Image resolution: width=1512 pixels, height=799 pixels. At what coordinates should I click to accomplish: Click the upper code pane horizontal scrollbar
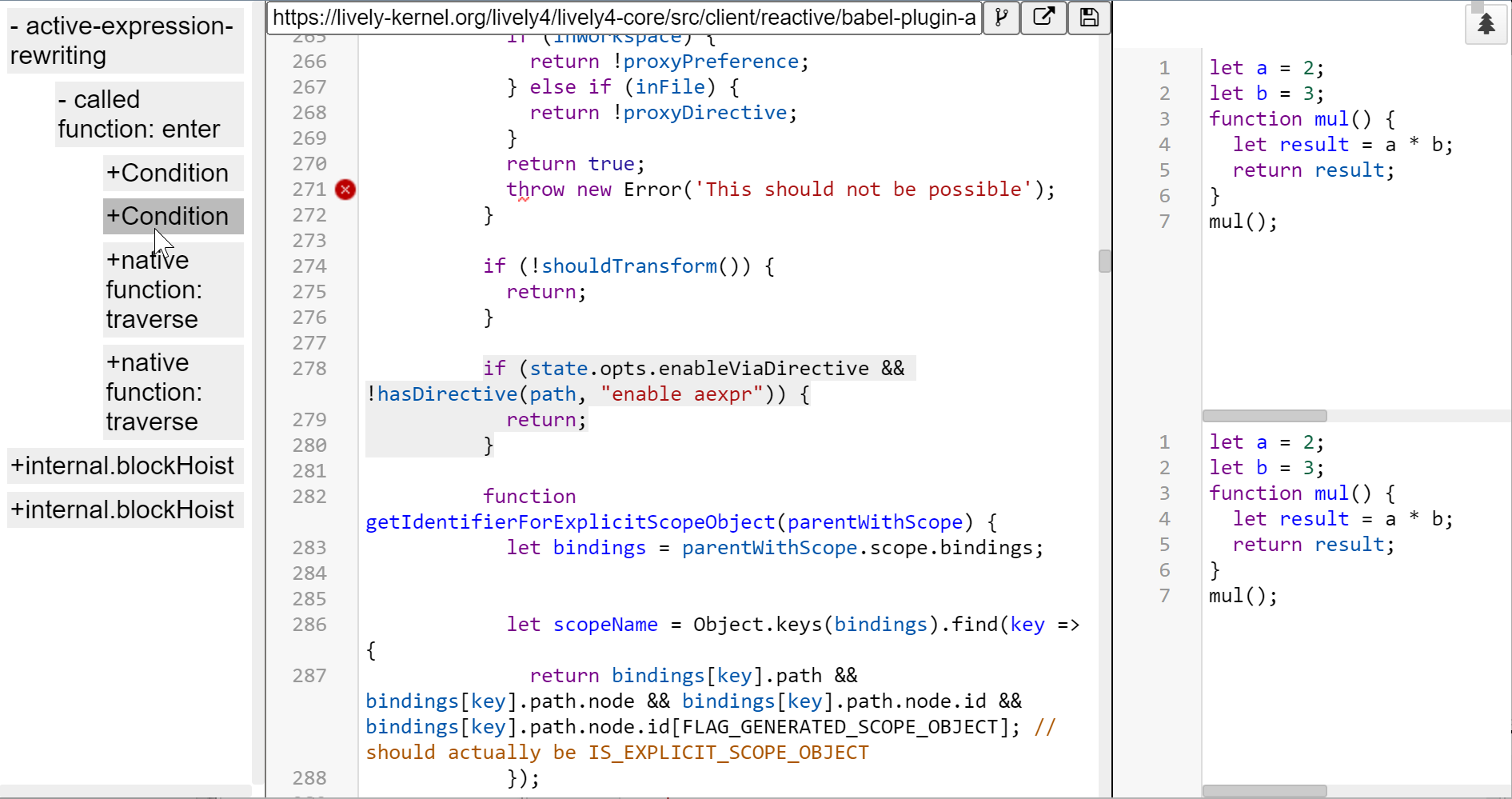(1264, 416)
